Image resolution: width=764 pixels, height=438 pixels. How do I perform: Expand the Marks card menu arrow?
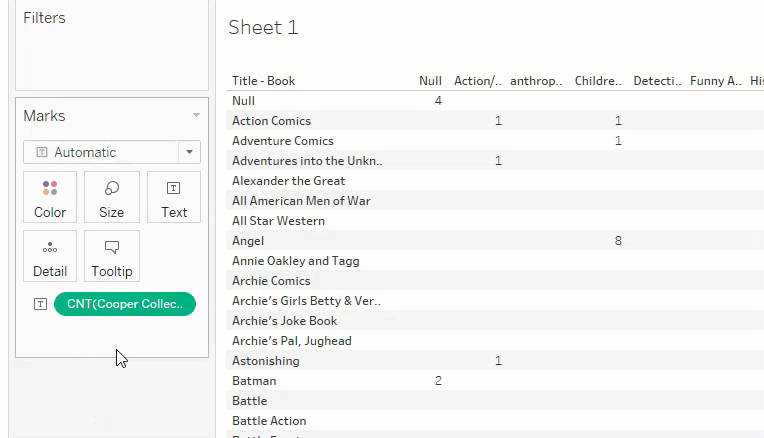click(196, 116)
